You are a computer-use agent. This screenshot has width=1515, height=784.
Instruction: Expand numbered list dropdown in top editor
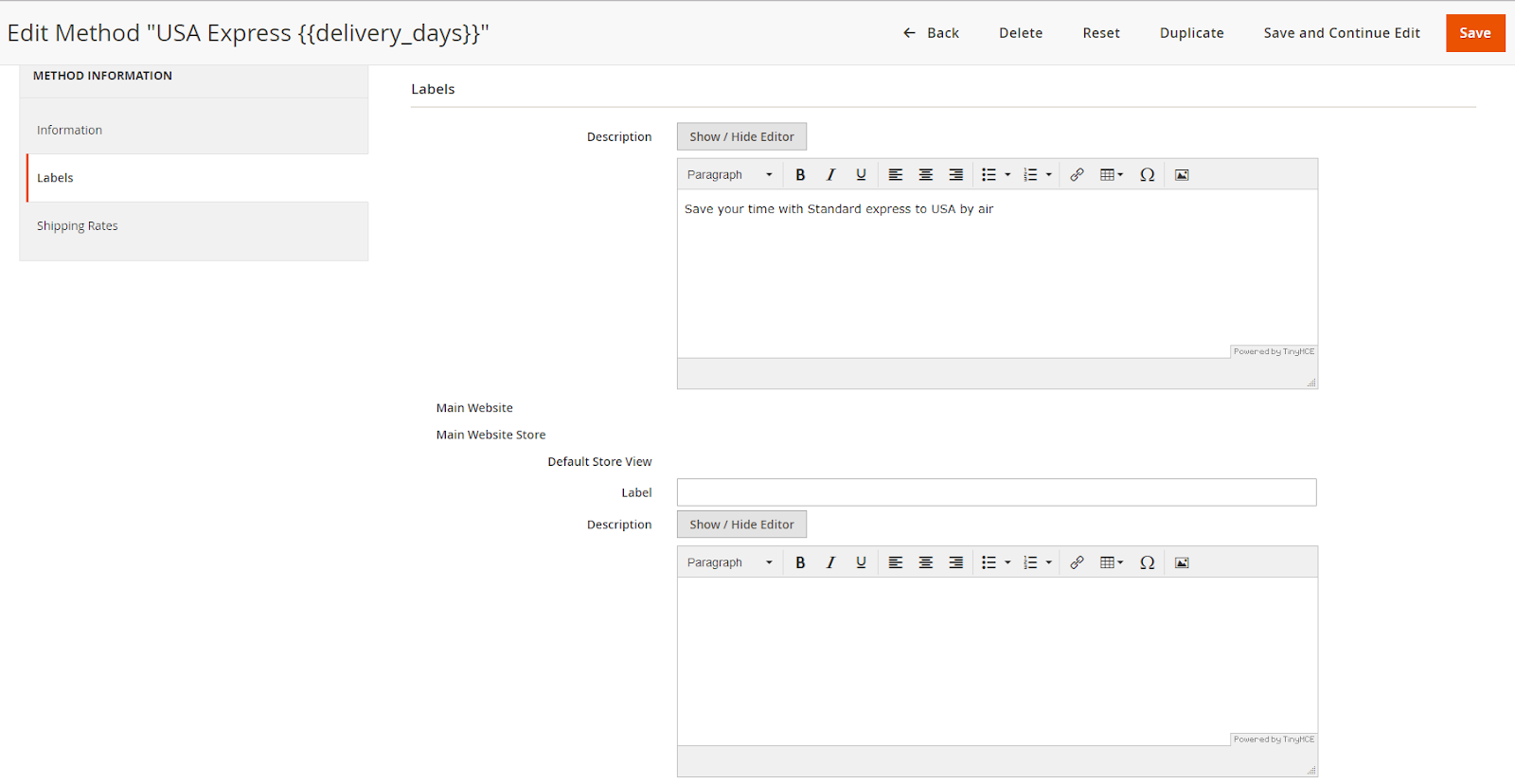pos(1048,175)
